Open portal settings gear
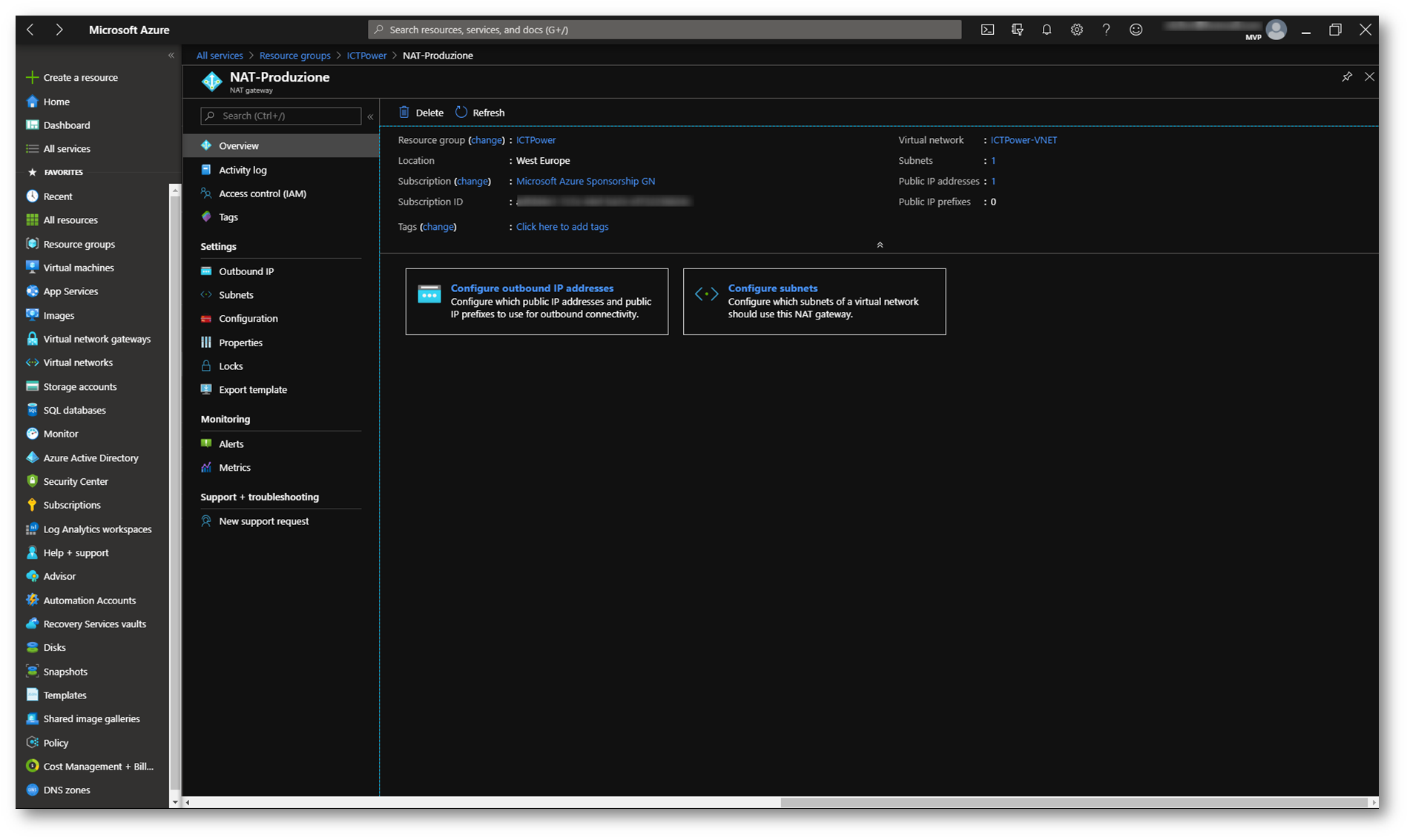Viewport: 1410px width, 840px height. click(1076, 30)
